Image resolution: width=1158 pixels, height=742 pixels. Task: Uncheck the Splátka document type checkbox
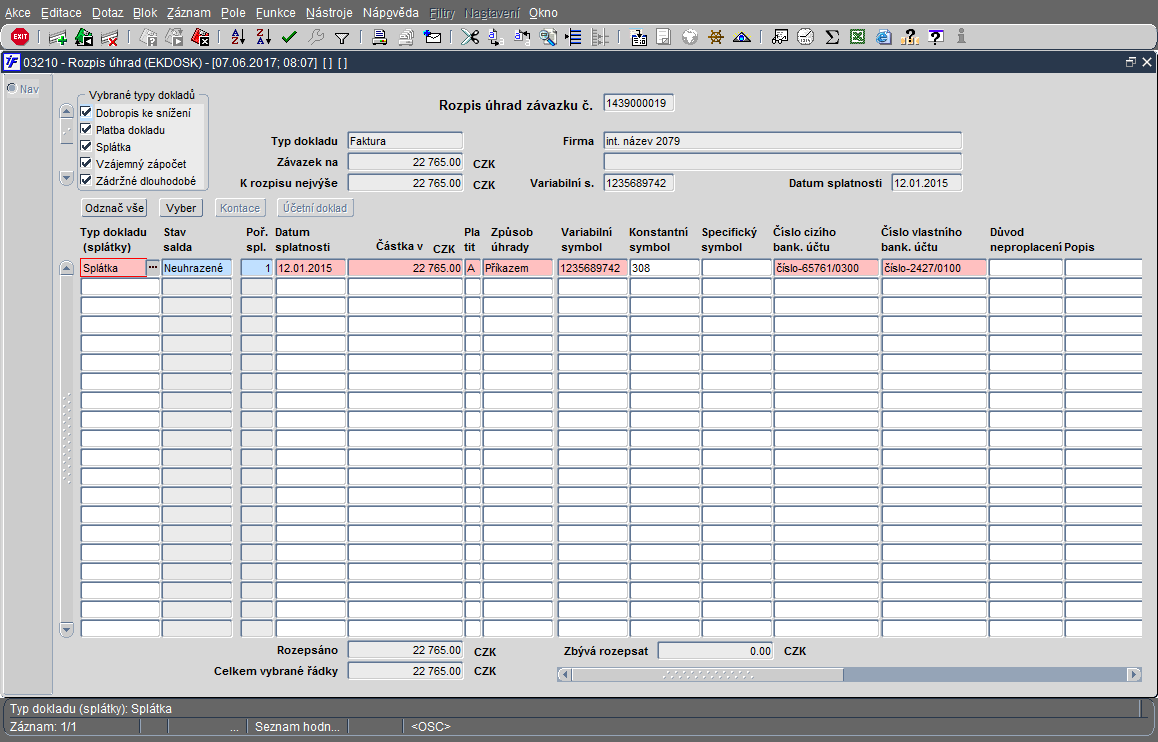(x=86, y=146)
